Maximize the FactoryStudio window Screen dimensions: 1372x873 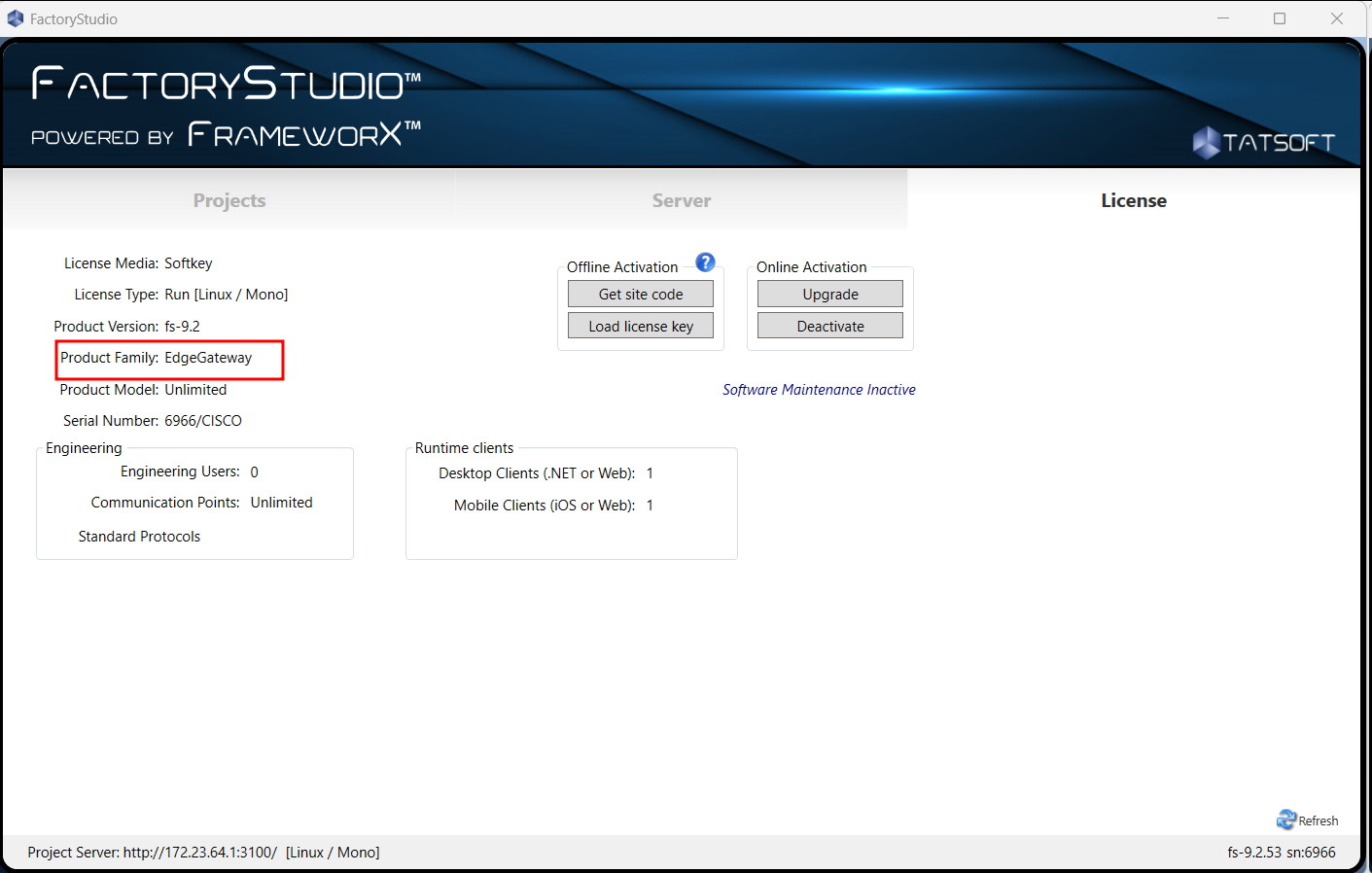pos(1280,18)
